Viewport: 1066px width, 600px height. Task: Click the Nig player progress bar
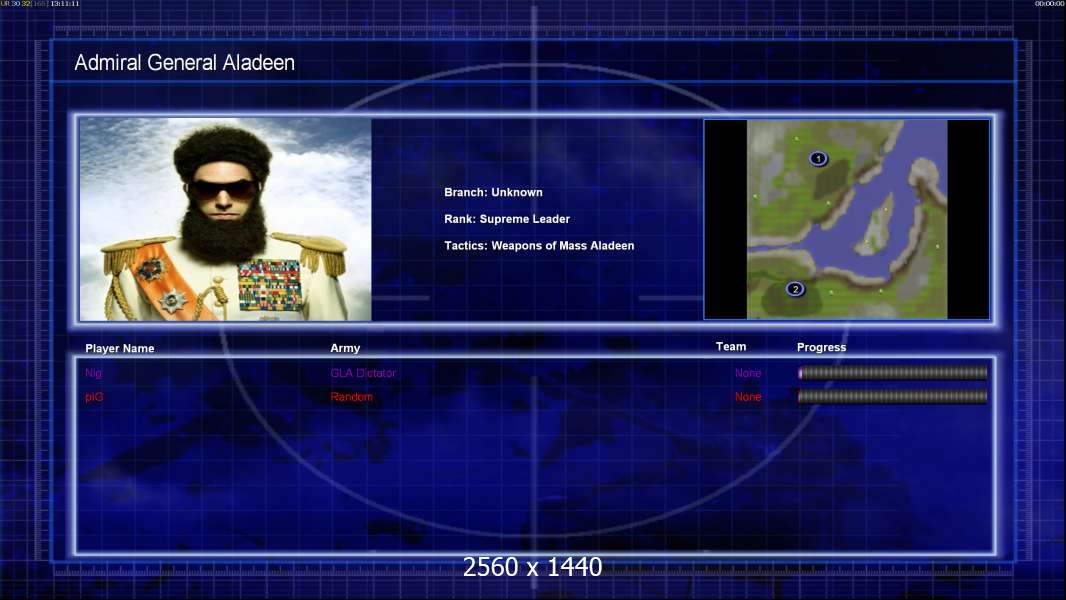coord(893,372)
